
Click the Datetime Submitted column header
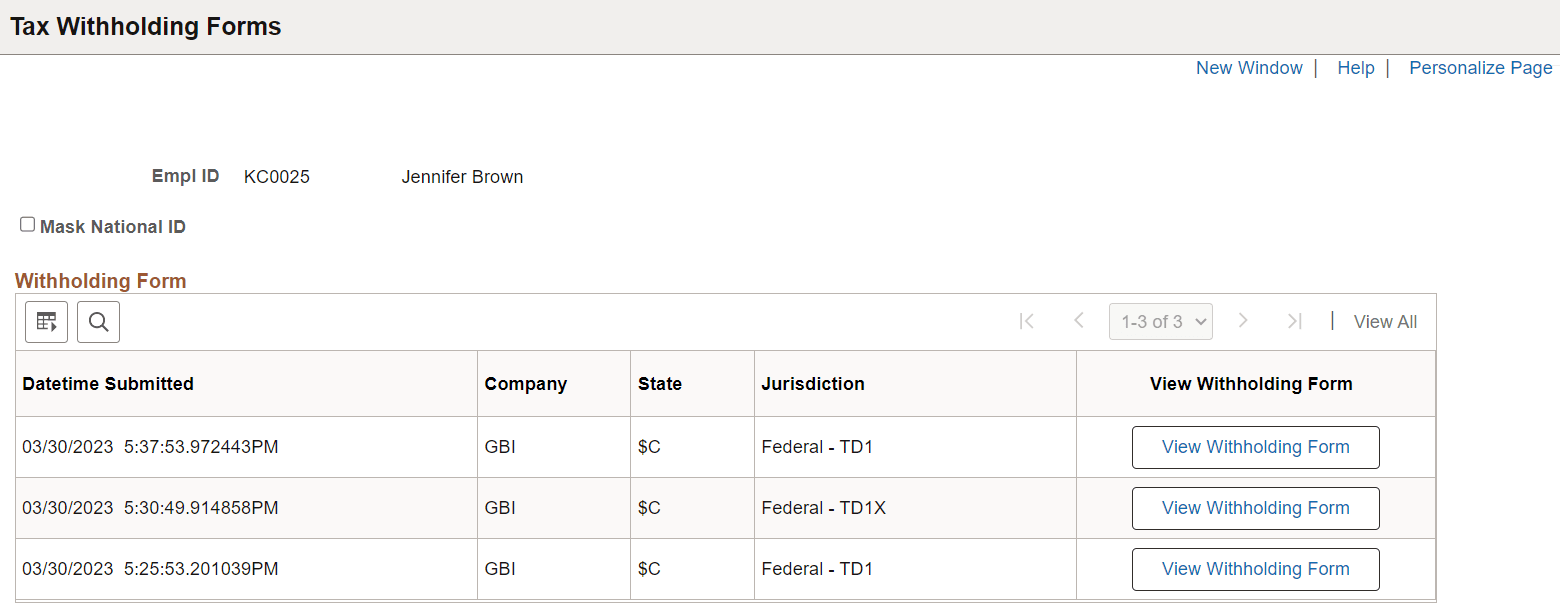tap(108, 383)
